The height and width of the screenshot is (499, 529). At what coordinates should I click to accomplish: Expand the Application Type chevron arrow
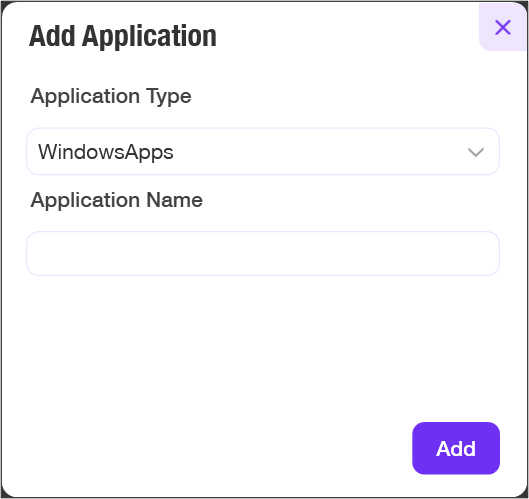[x=476, y=152]
